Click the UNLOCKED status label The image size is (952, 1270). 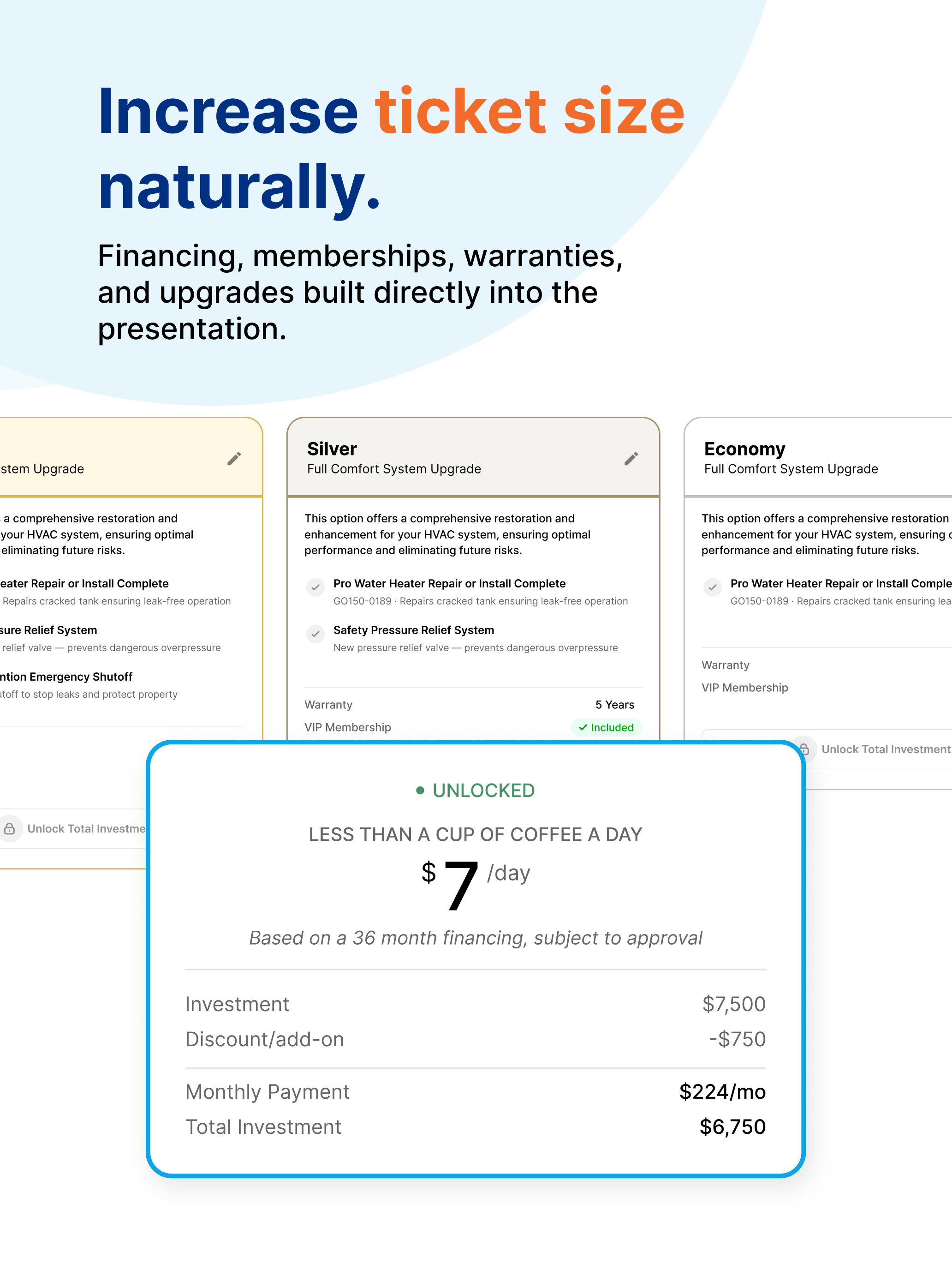(x=476, y=791)
